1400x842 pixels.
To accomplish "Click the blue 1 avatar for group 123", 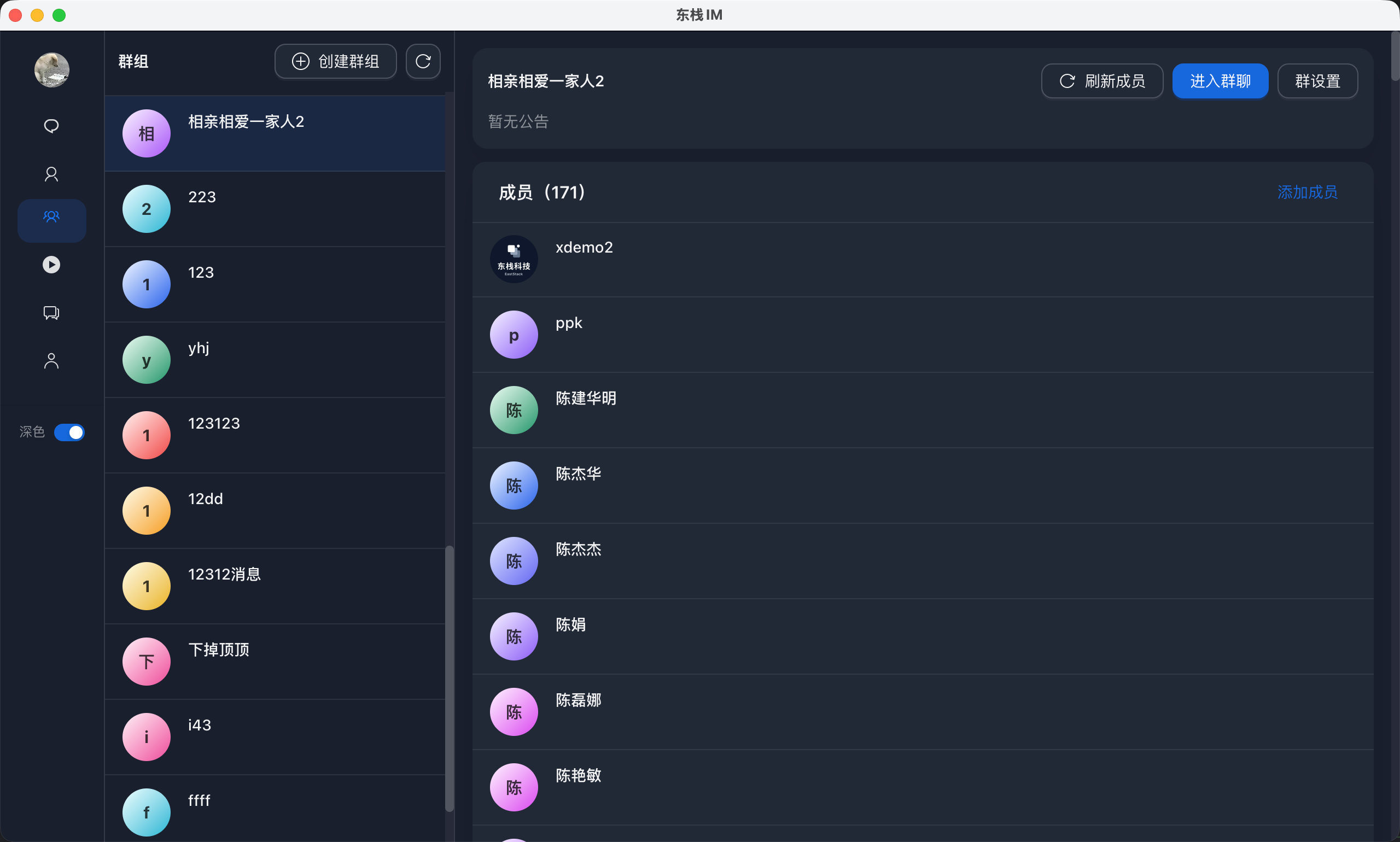I will coord(147,284).
